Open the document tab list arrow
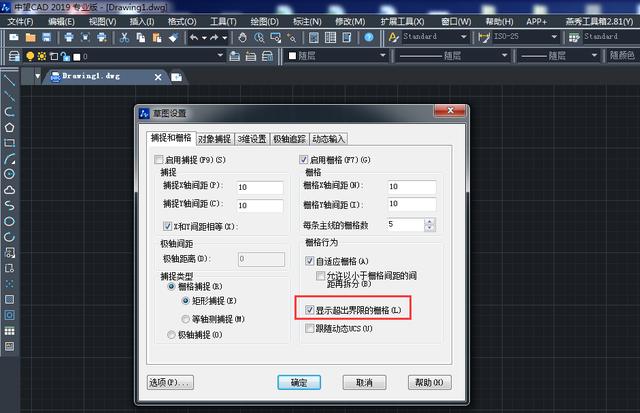Image resolution: width=640 pixels, height=413 pixels. [x=38, y=76]
